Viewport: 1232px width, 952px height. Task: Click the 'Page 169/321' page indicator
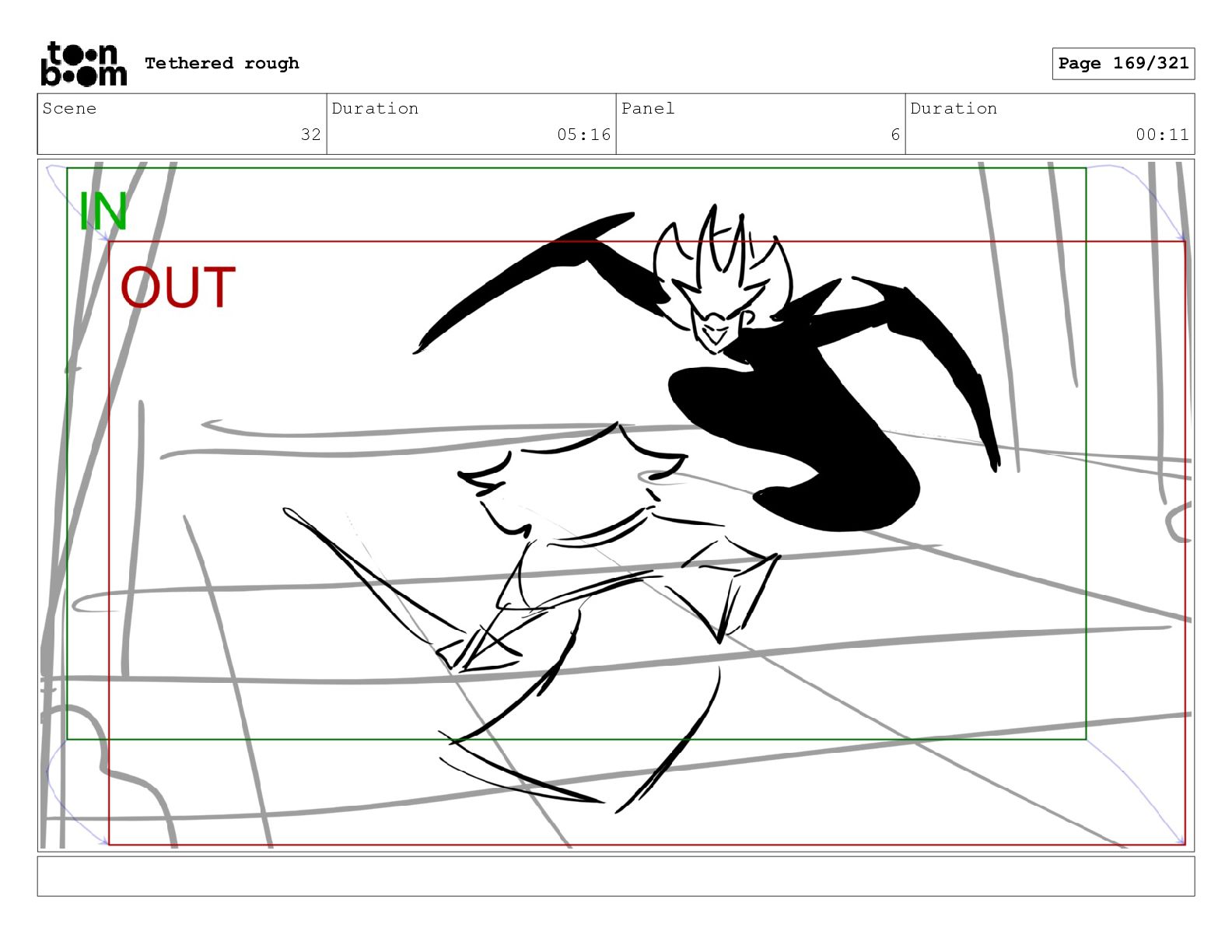pos(1123,63)
